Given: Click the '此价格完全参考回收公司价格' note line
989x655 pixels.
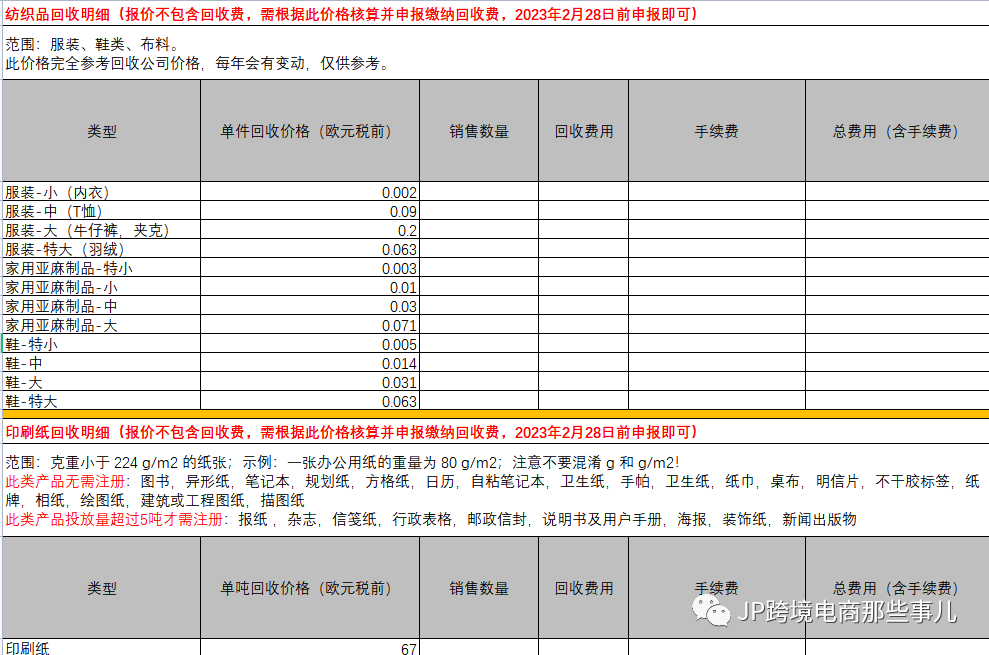Looking at the screenshot, I should click(198, 63).
